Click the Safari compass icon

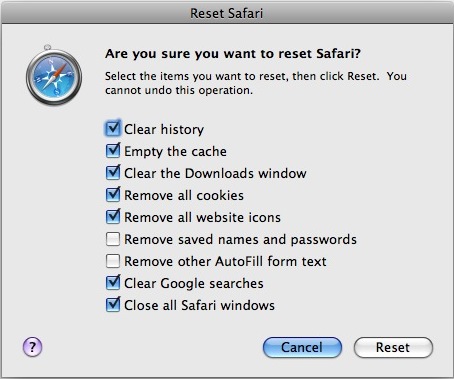coord(54,75)
